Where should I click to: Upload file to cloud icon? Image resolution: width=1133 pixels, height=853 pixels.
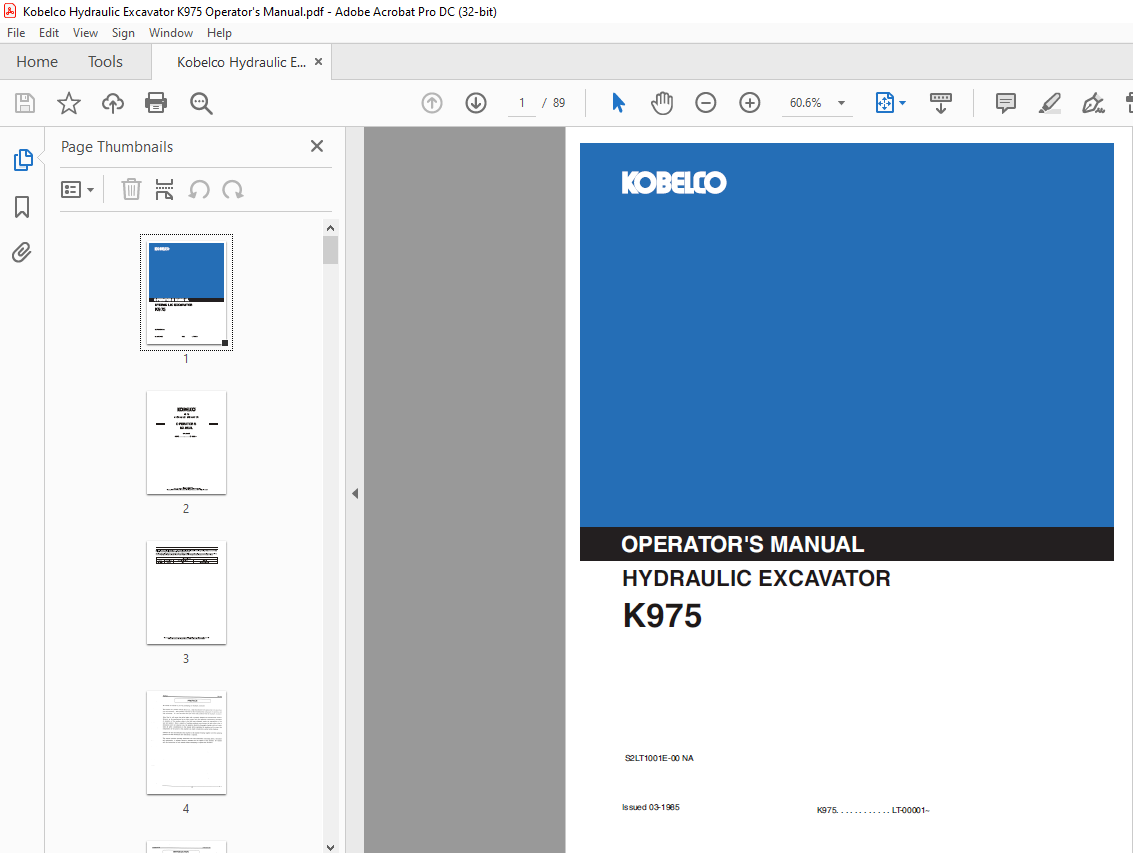(113, 103)
